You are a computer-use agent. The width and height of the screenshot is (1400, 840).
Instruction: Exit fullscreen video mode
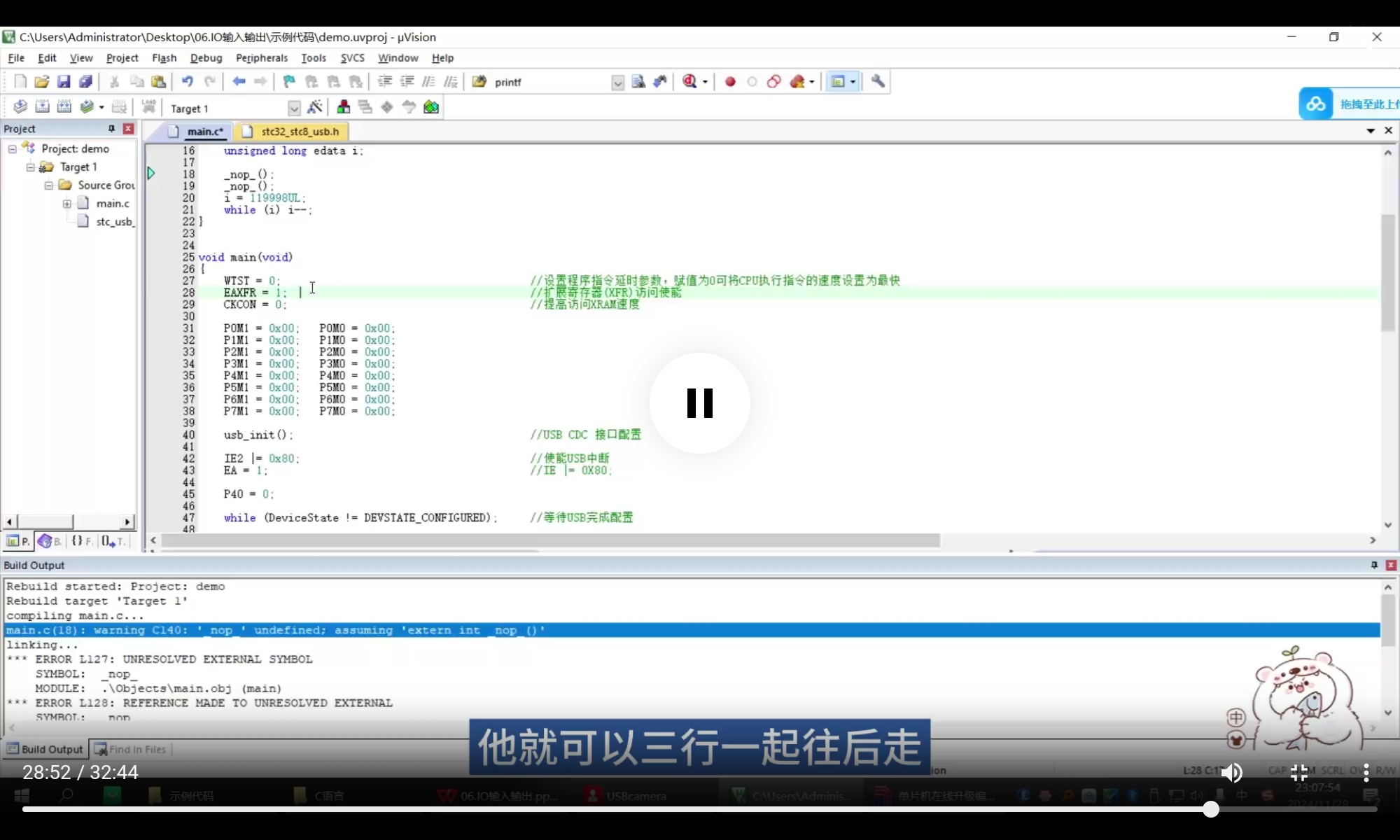pyautogui.click(x=1299, y=772)
